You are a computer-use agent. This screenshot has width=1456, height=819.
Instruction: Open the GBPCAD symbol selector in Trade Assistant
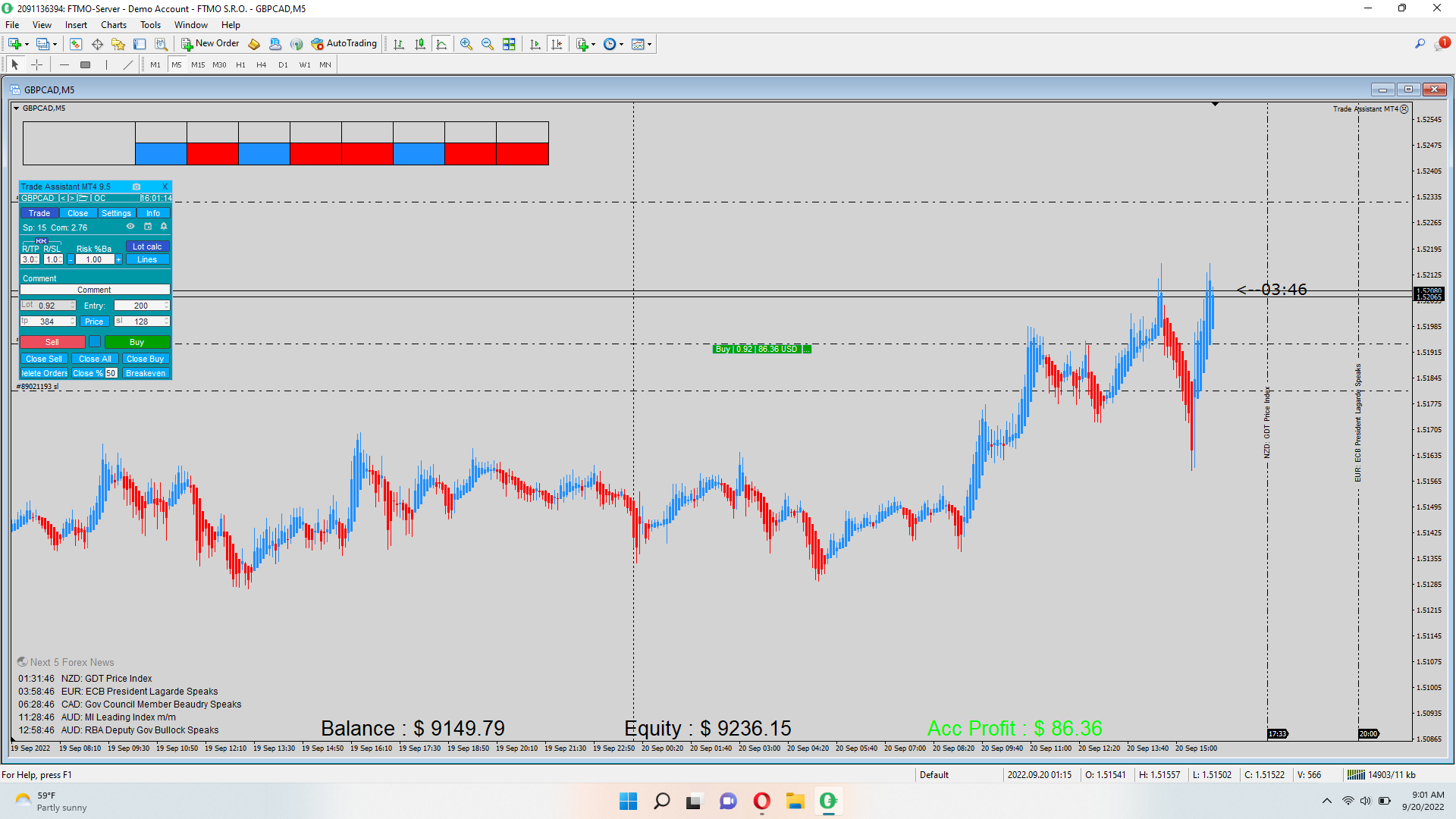38,198
